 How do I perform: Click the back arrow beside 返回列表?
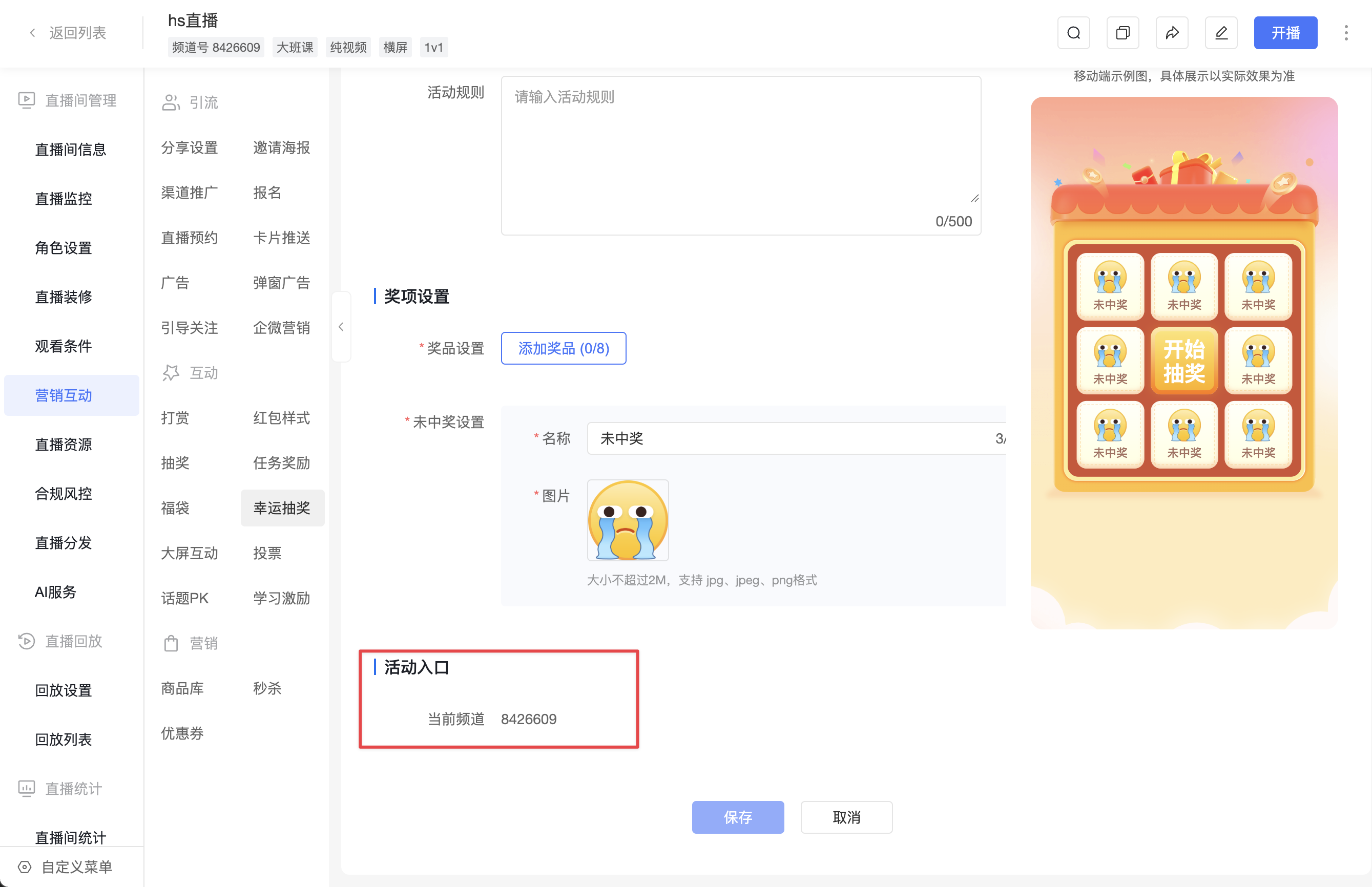click(32, 33)
